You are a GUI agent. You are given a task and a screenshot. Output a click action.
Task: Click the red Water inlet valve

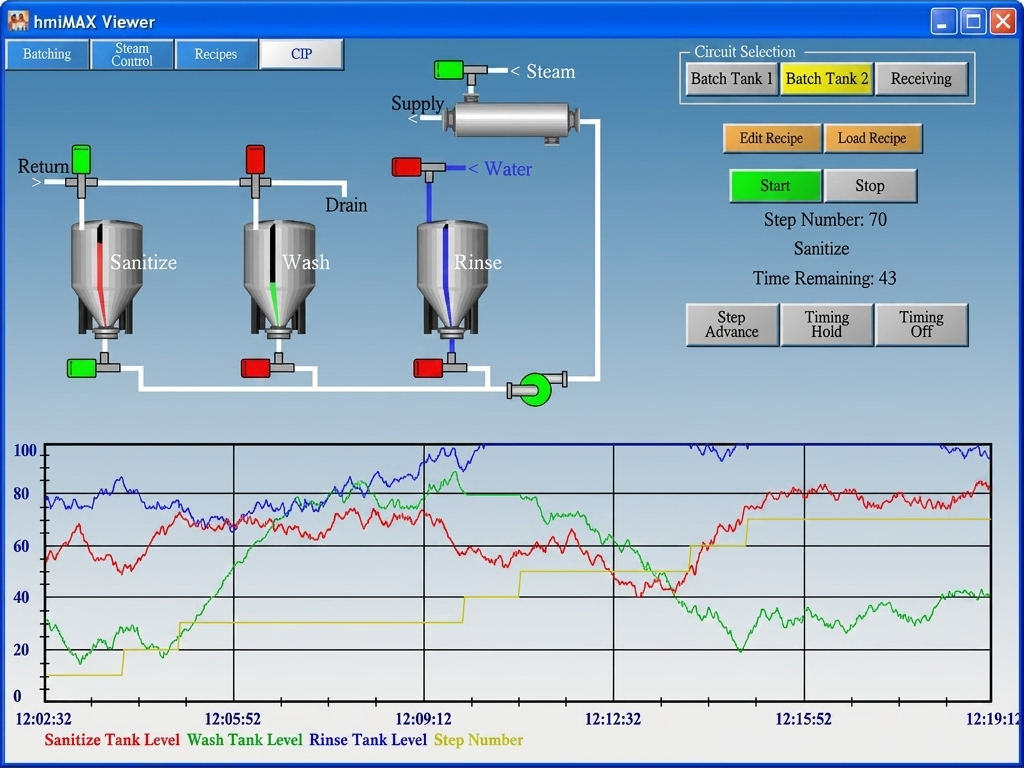point(406,167)
